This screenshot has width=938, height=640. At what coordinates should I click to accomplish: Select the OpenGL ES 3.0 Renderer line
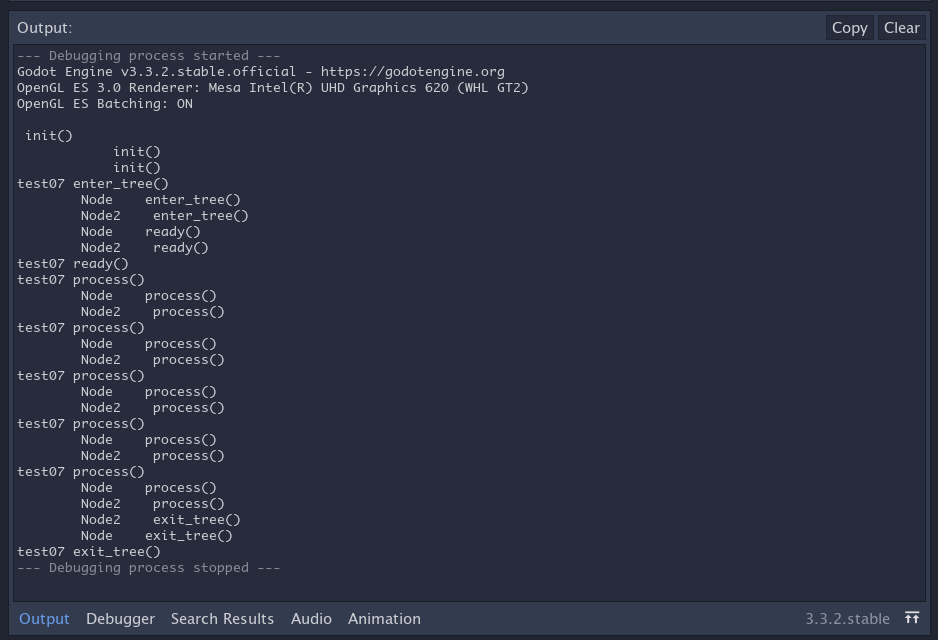(230, 87)
